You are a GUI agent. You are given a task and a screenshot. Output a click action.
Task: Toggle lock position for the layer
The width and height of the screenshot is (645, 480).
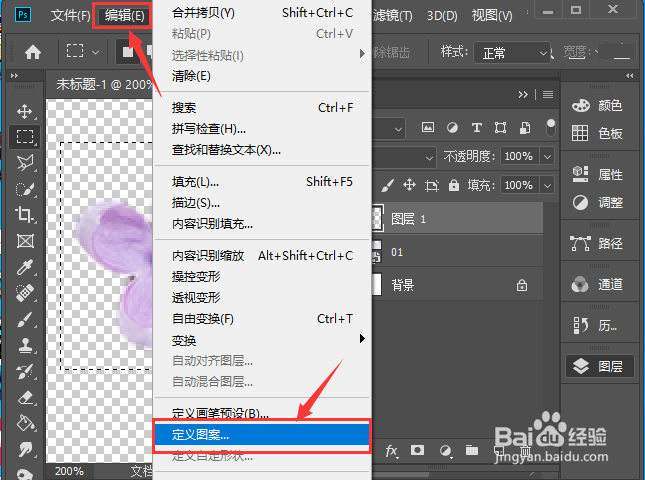(409, 185)
